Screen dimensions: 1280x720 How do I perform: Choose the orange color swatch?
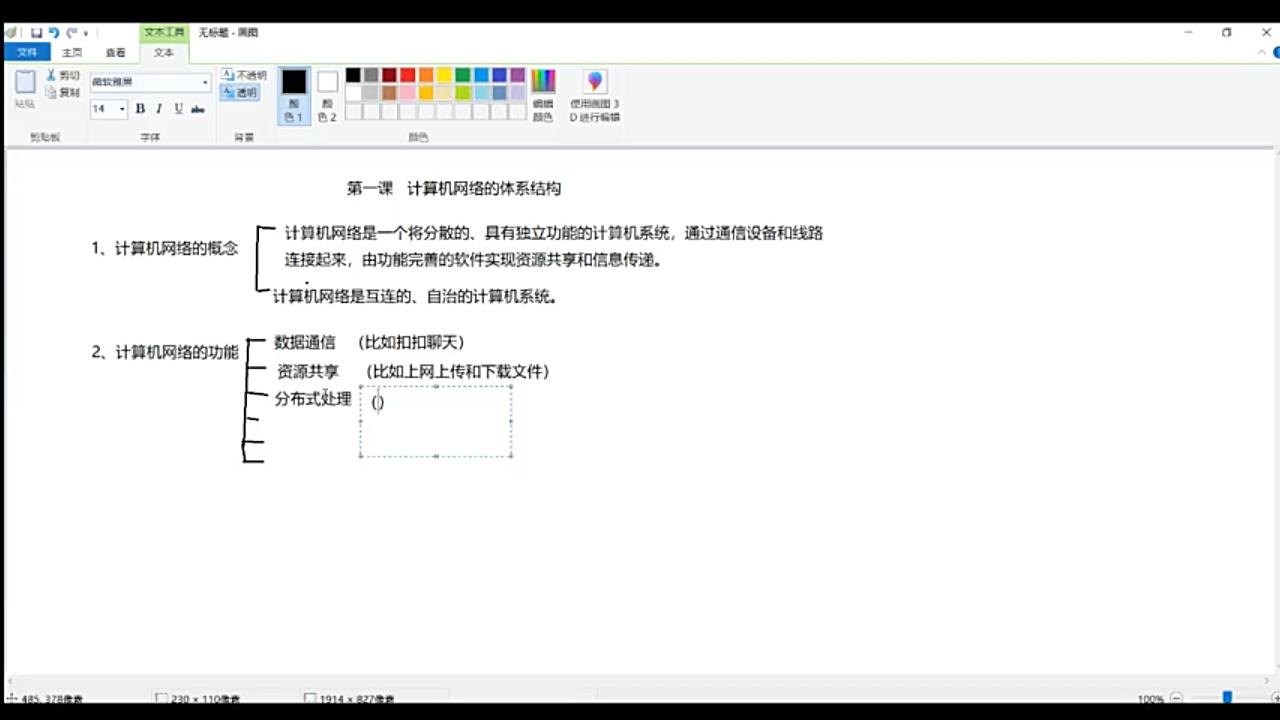click(x=426, y=75)
